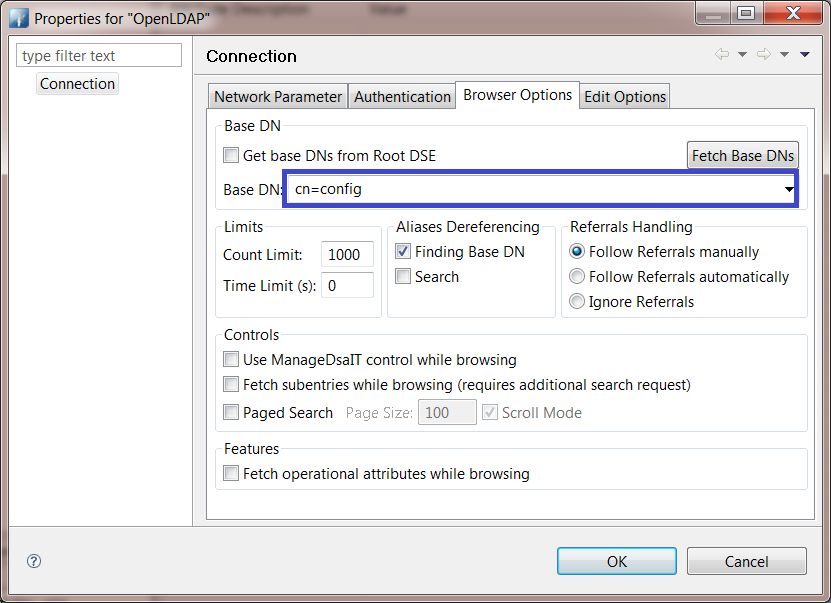Open the back history dropdown arrow
Viewport: 831px width, 603px height.
coord(742,55)
